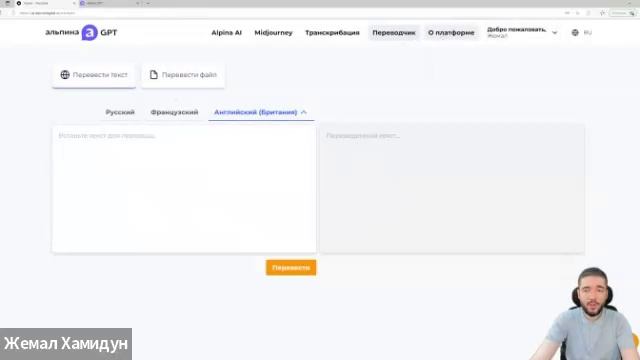The width and height of the screenshot is (640, 360).
Task: Click the browser address bar
Action: tap(286, 13)
